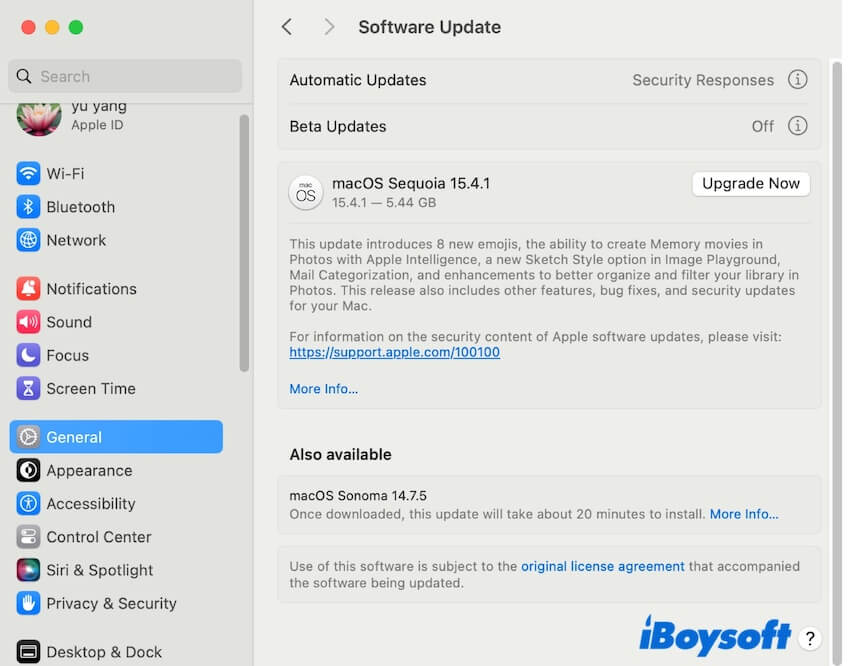Viewport: 850px width, 666px height.
Task: Go back with the left chevron
Action: [x=287, y=27]
